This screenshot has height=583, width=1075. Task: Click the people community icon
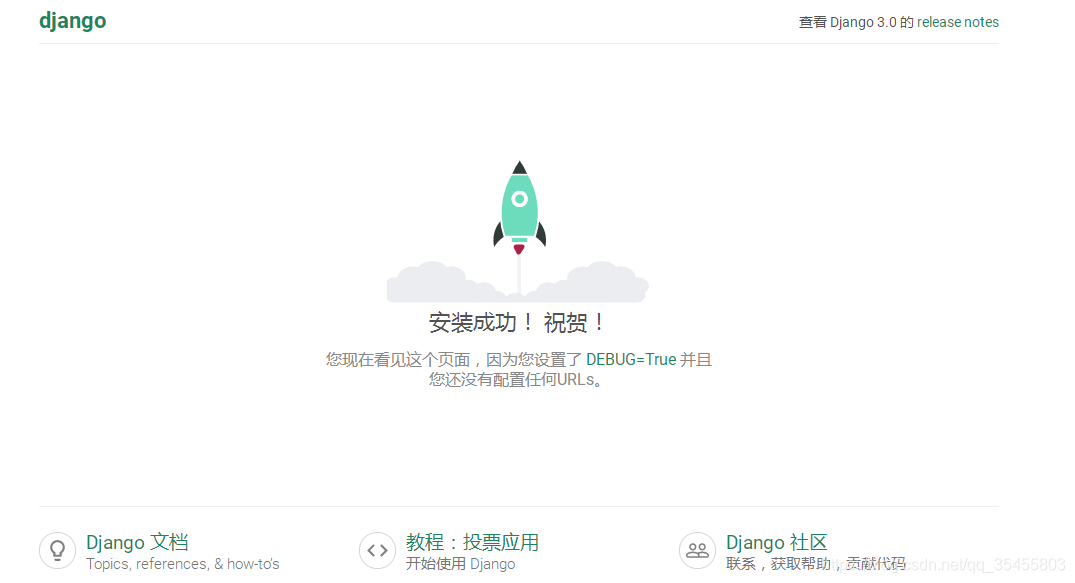[697, 550]
